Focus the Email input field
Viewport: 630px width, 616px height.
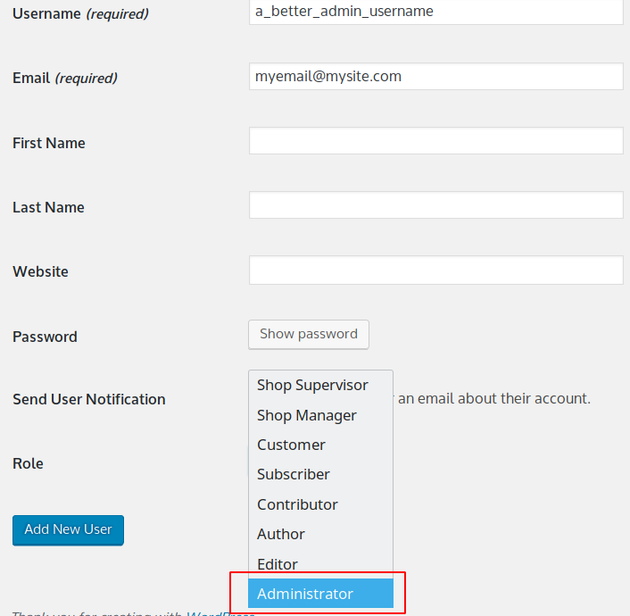click(436, 76)
